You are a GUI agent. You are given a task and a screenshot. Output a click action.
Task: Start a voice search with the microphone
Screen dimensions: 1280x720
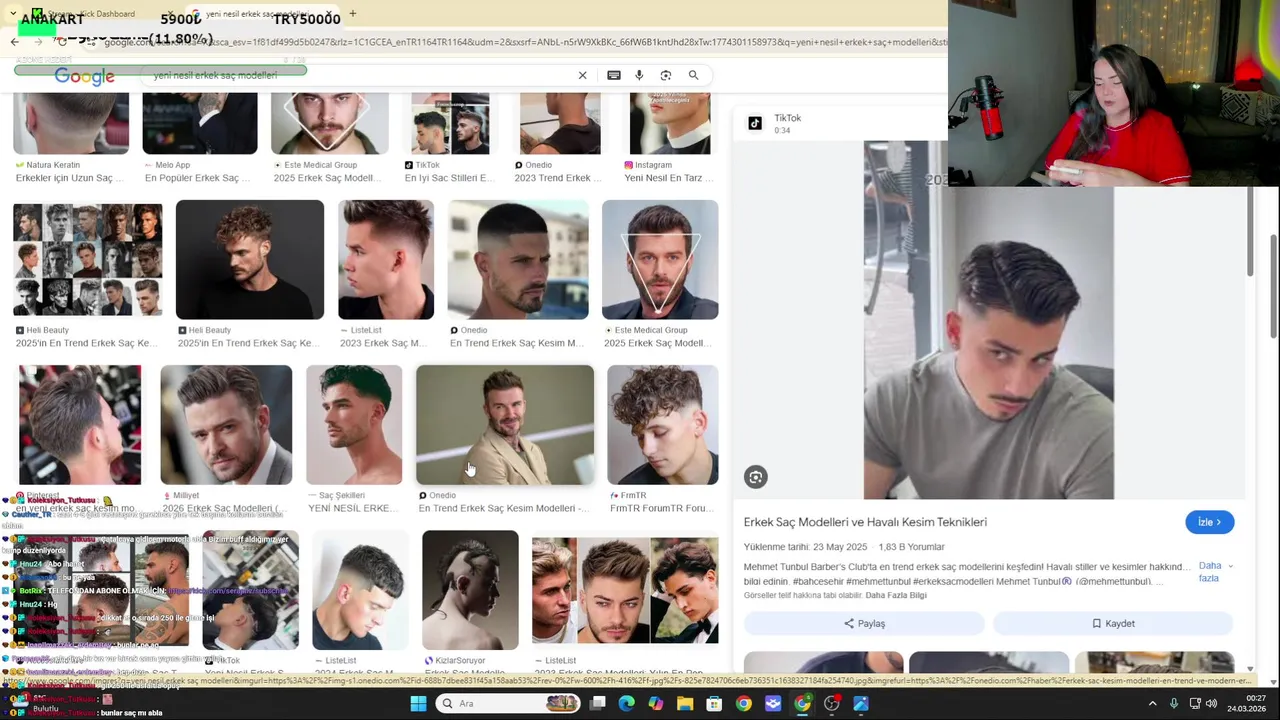click(x=639, y=75)
